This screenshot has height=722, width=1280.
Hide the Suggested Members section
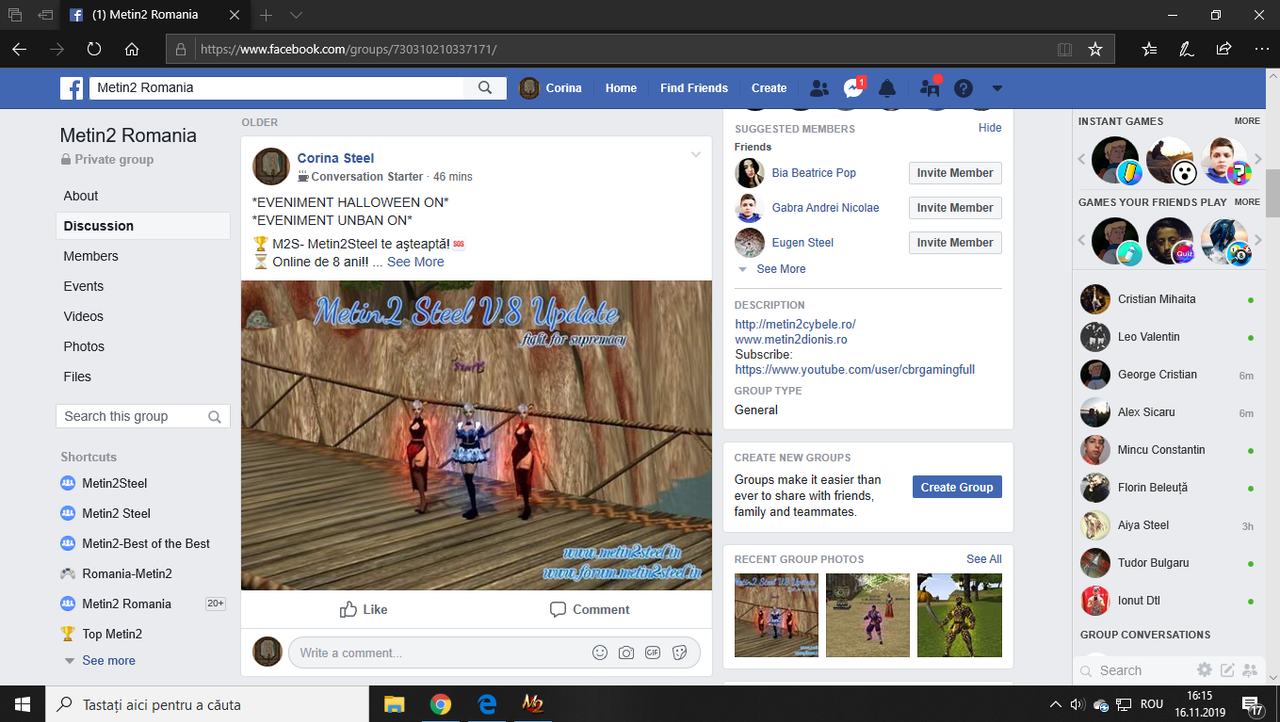[x=990, y=128]
